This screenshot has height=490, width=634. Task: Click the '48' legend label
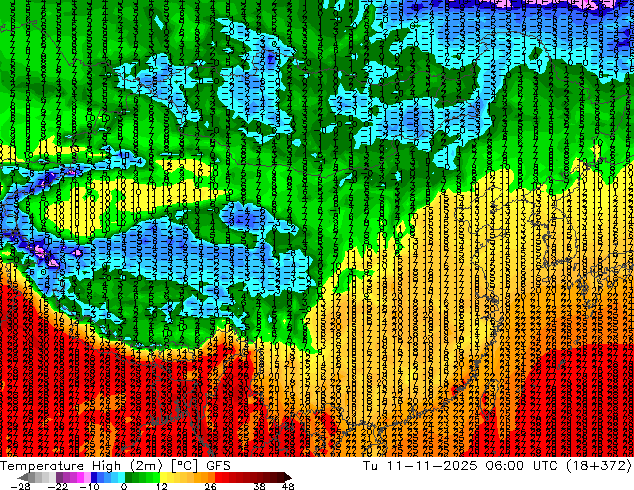tap(288, 486)
